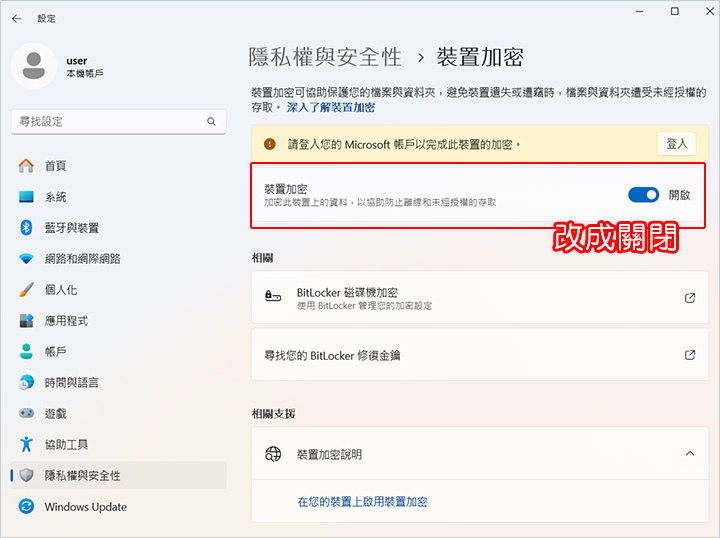Open 隱私權與安全性 via the shield icon
Image resolution: width=720 pixels, height=538 pixels.
click(26, 475)
